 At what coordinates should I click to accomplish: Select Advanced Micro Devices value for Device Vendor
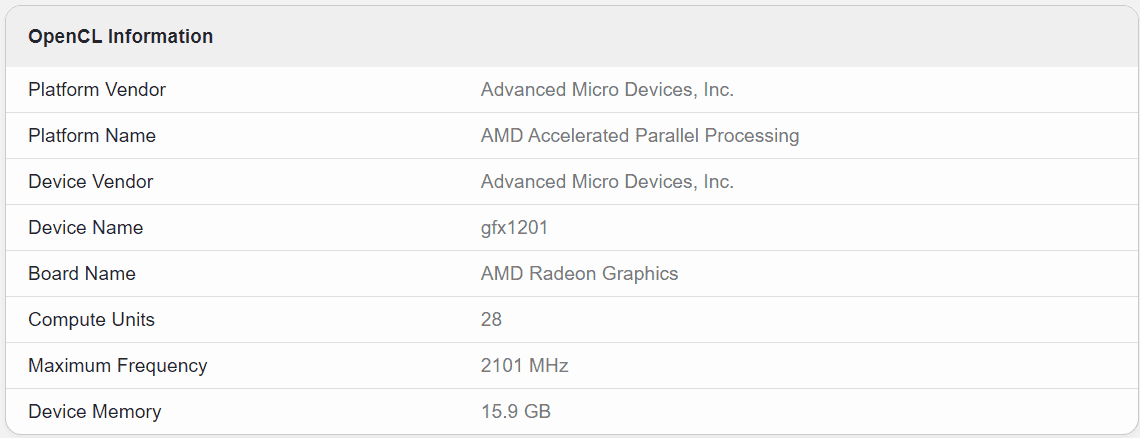[607, 182]
